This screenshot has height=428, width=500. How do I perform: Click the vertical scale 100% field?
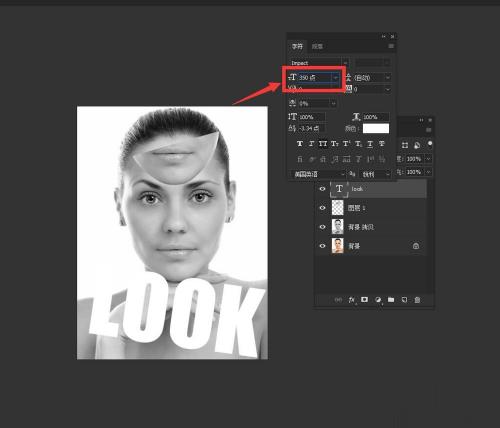pos(312,117)
